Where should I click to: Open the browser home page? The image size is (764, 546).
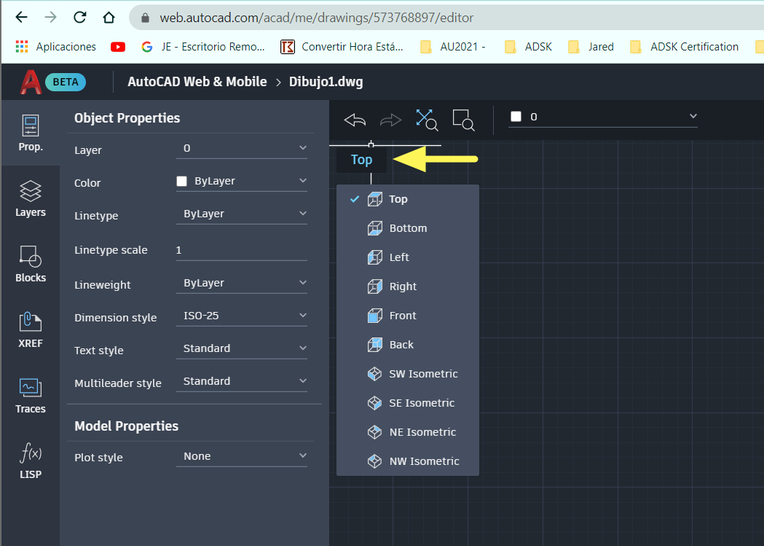pos(109,18)
